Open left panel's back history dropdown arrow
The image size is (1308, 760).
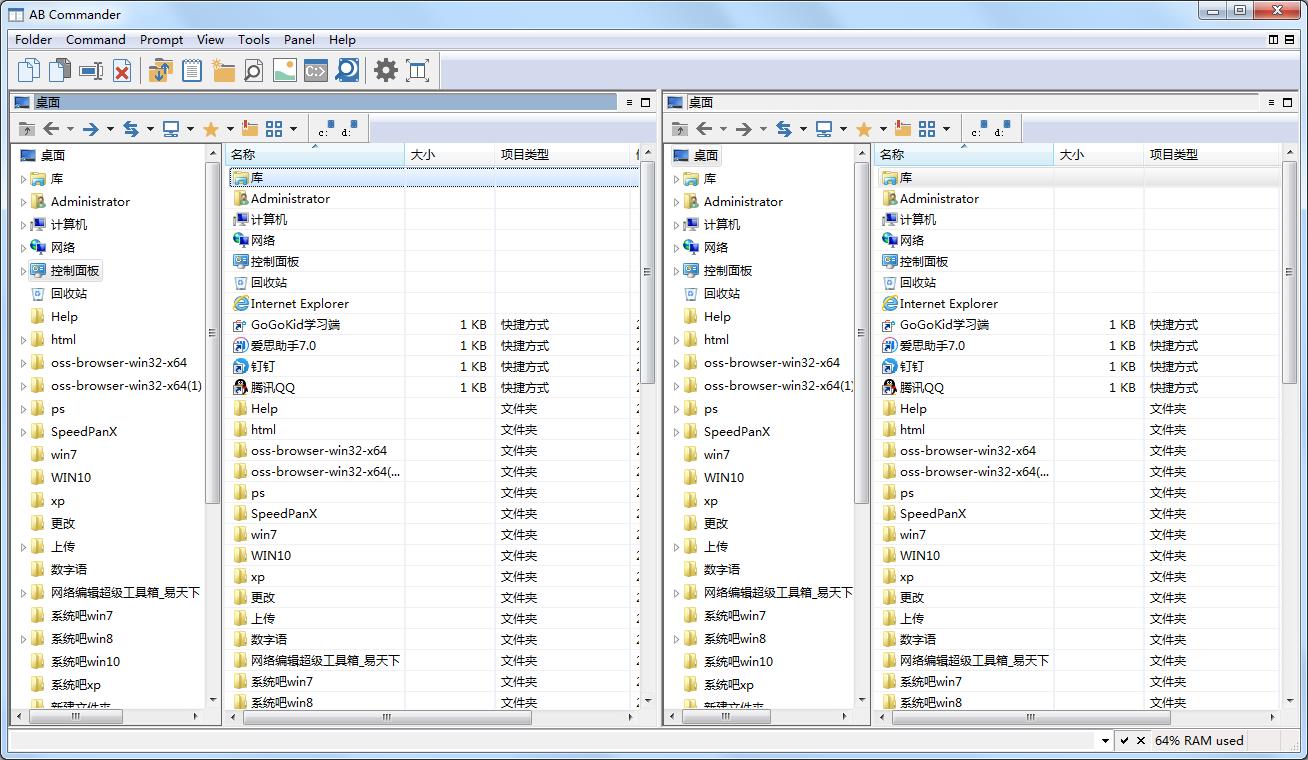[x=71, y=129]
